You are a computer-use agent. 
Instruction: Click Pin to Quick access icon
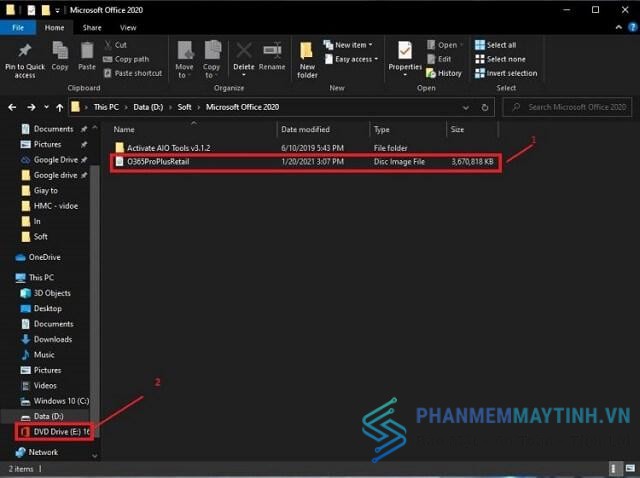(24, 51)
